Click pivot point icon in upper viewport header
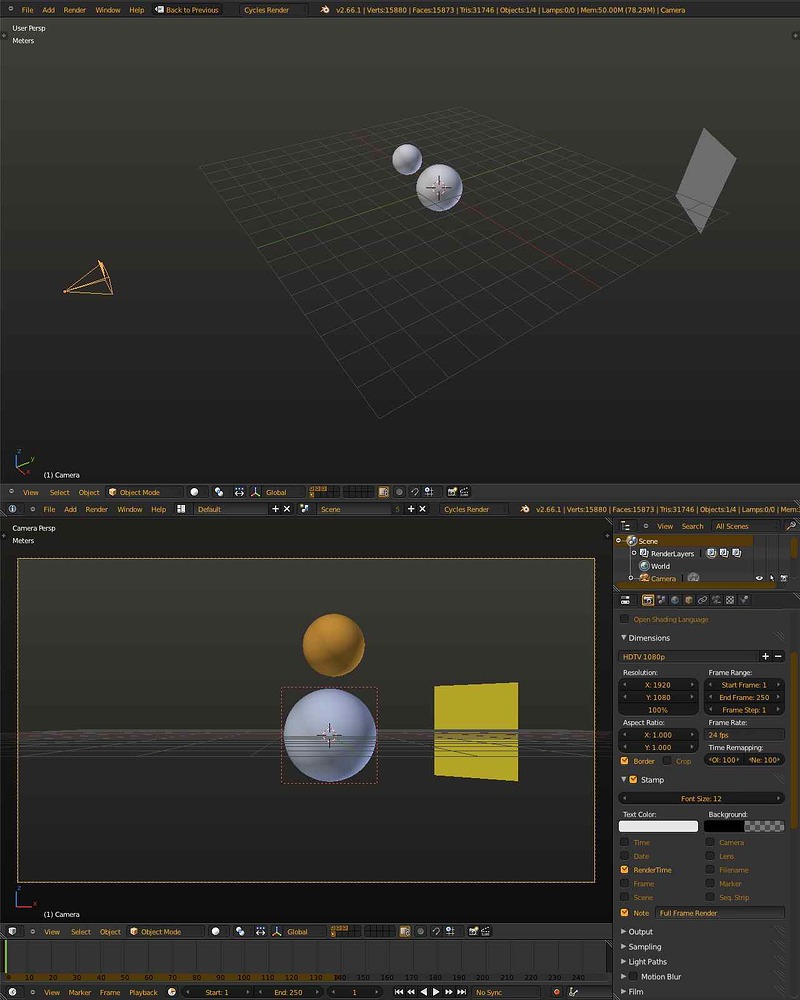The width and height of the screenshot is (800, 1000). [x=219, y=492]
